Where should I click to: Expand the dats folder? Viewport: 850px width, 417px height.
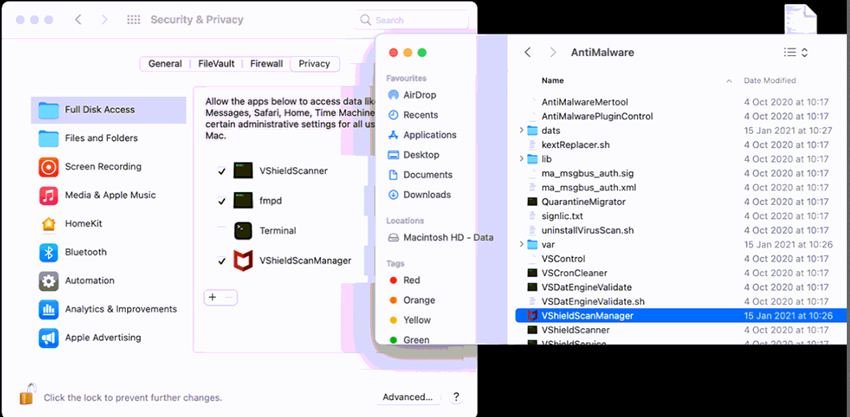coord(521,131)
